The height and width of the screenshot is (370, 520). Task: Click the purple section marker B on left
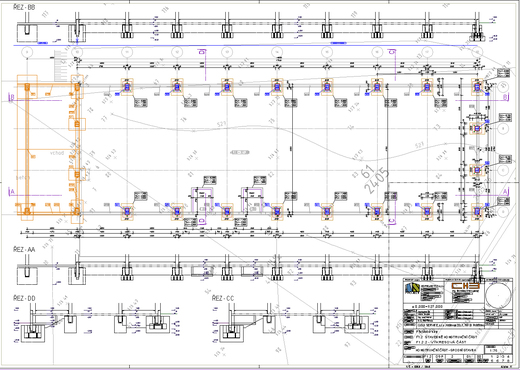point(12,97)
